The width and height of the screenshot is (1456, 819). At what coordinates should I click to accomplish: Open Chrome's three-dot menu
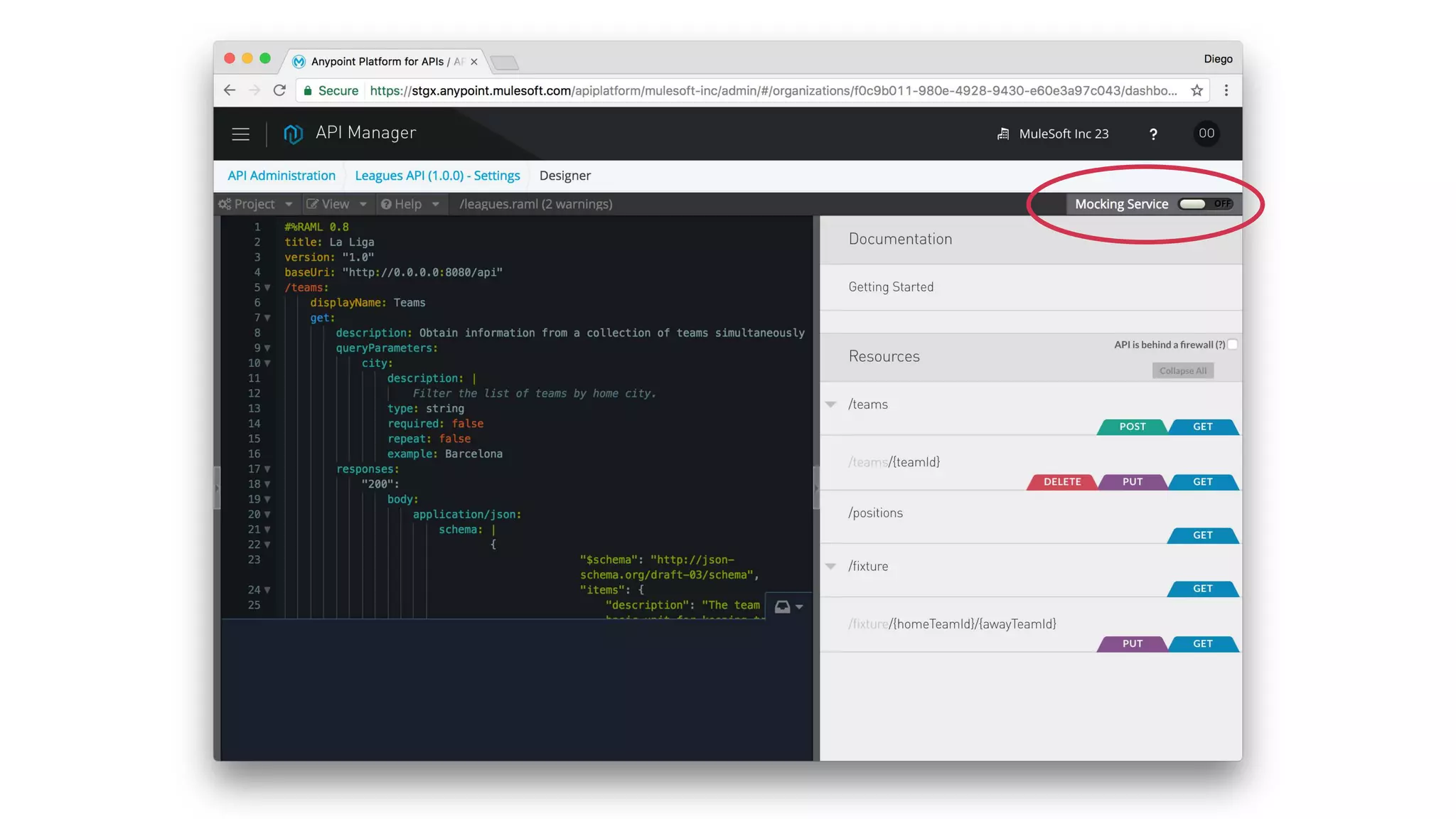1226,90
